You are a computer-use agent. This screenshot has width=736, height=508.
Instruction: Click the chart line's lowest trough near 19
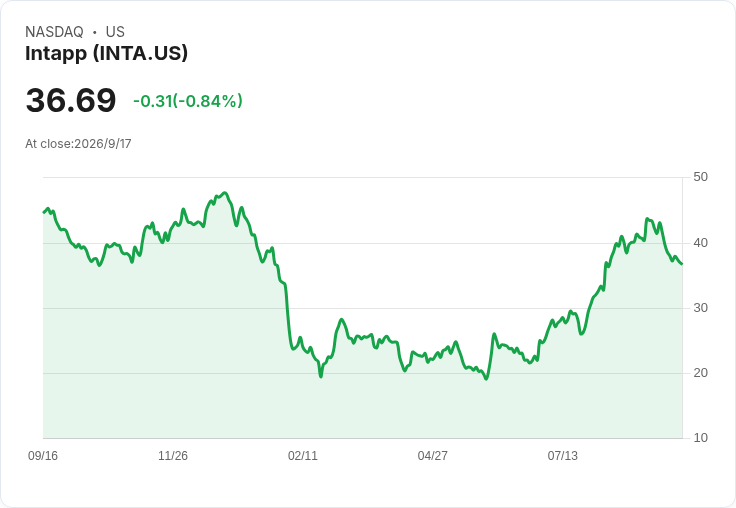click(486, 378)
